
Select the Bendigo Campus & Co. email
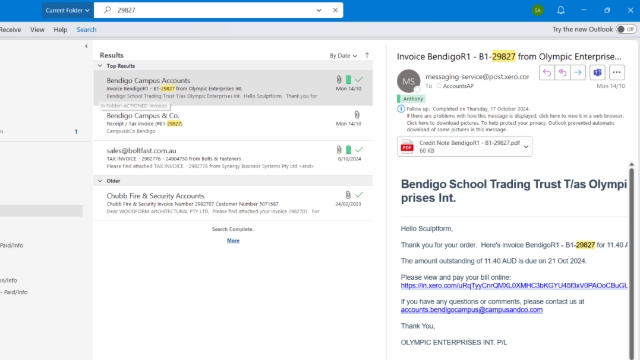tap(233, 123)
